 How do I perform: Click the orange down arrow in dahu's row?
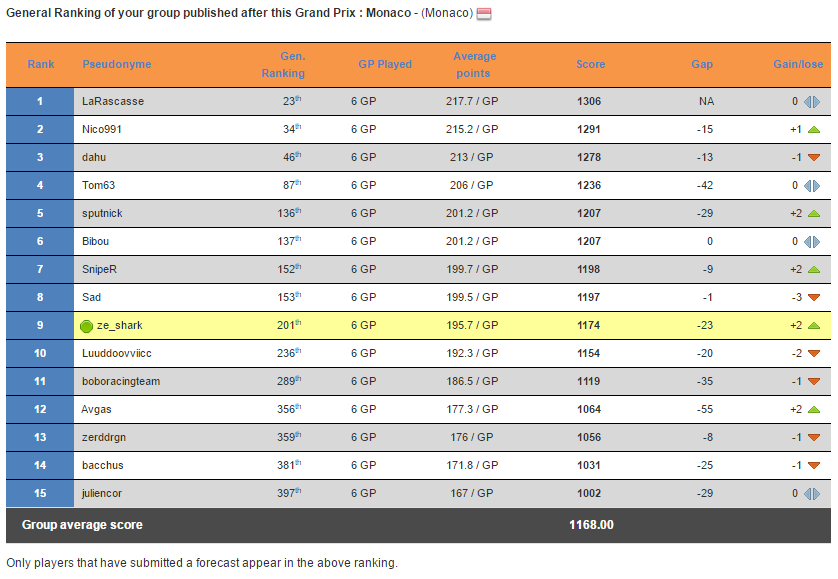[x=813, y=157]
